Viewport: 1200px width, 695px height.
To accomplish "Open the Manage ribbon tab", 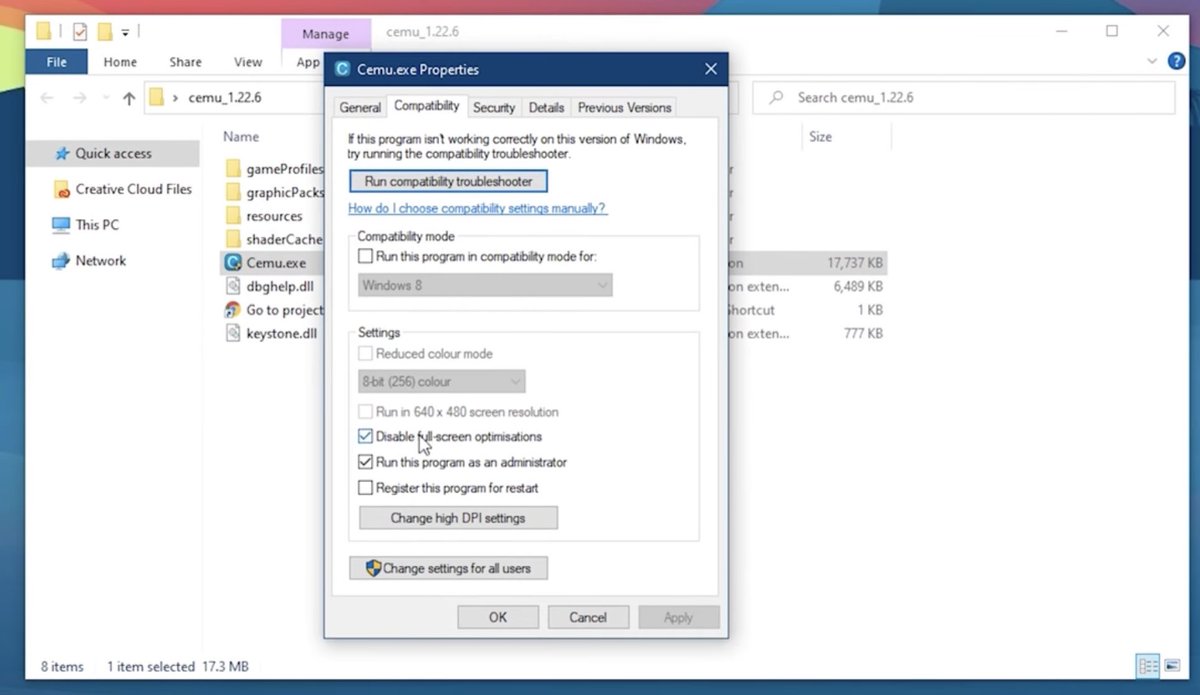I will pyautogui.click(x=325, y=34).
